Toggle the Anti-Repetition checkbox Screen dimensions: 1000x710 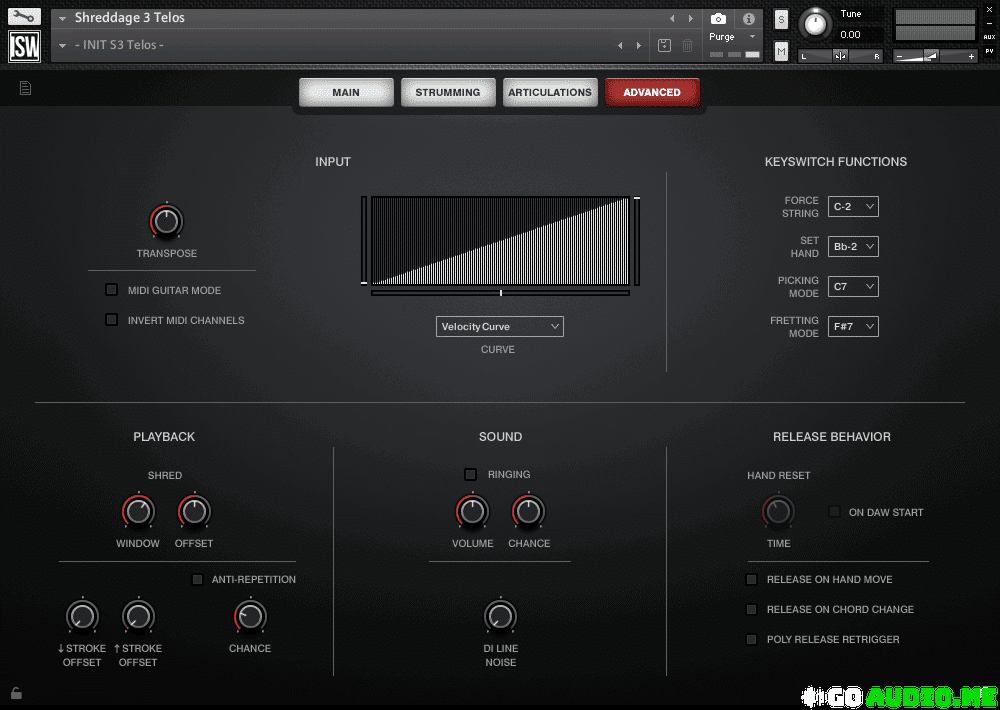pyautogui.click(x=197, y=579)
